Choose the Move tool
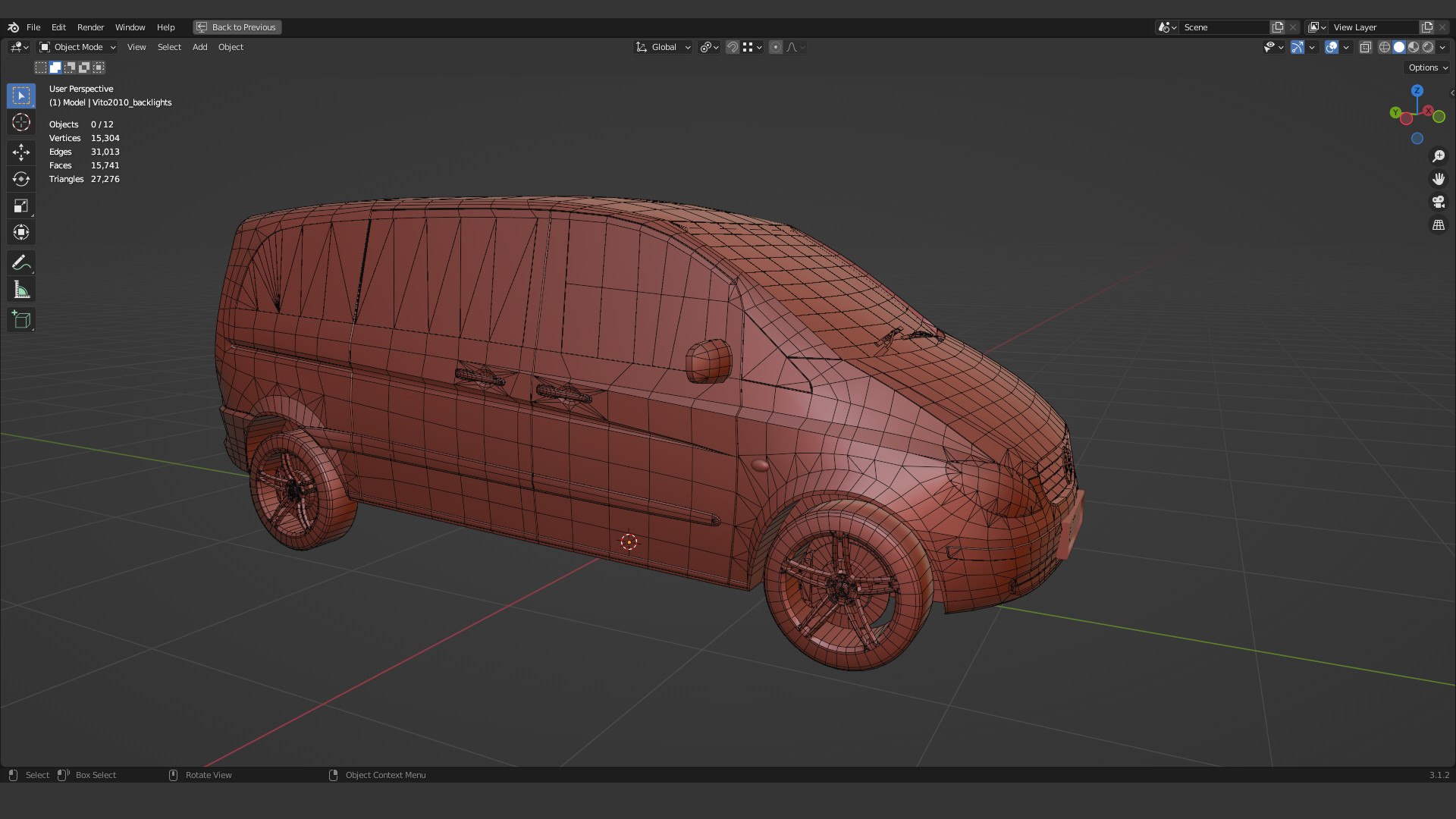 click(x=21, y=152)
